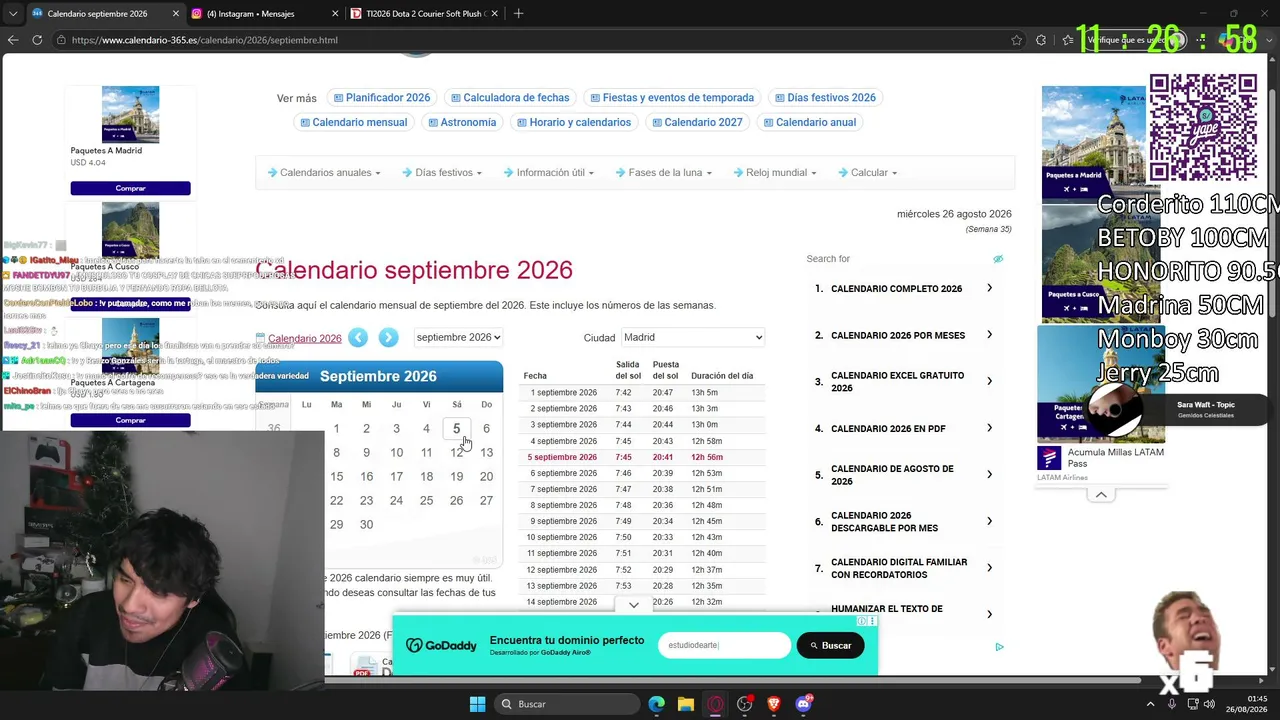Screen dimensions: 1280x720
Task: Open Fiestas y eventos de temporada
Action: point(672,98)
